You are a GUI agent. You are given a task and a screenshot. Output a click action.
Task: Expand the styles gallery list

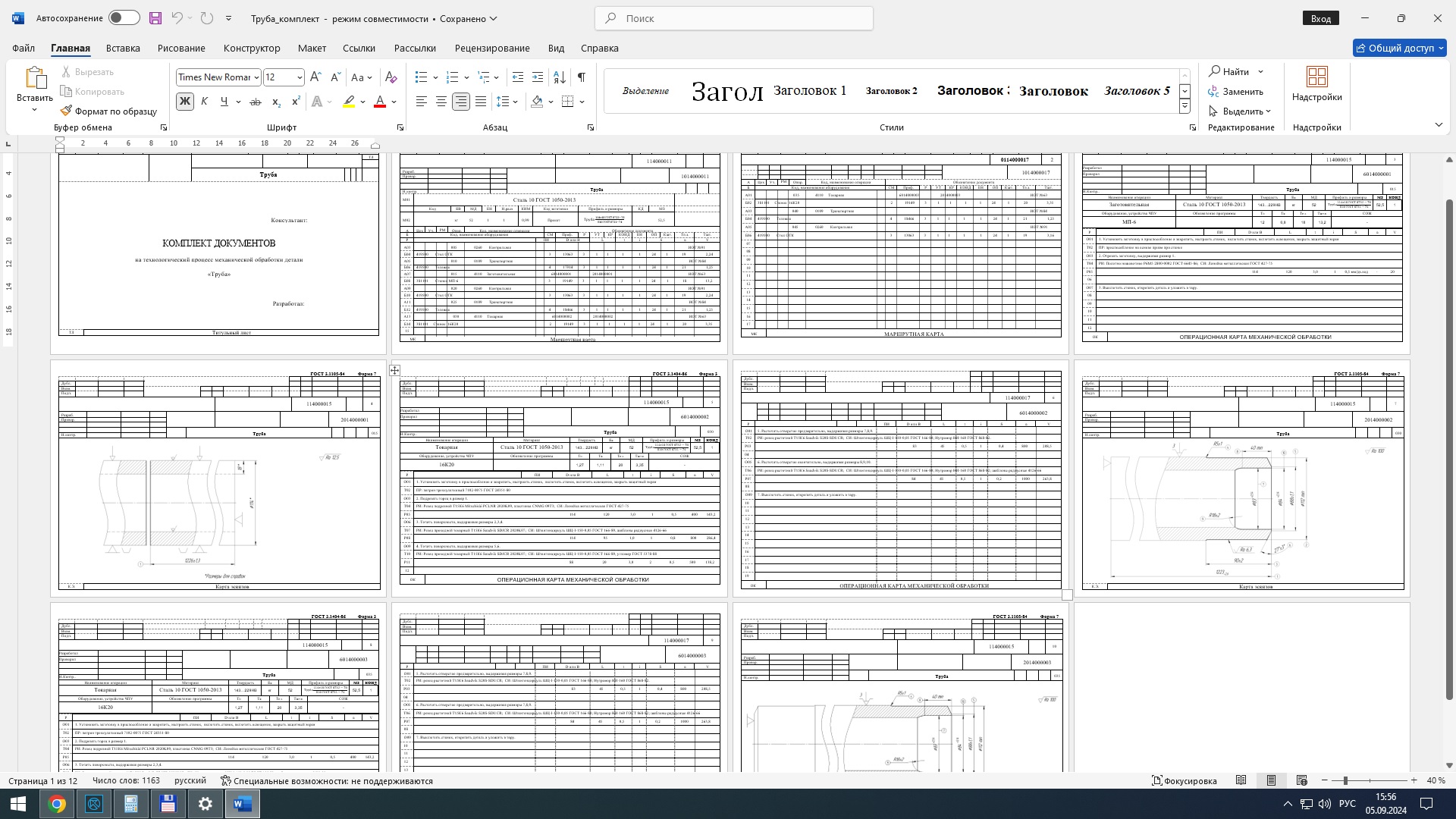coord(1185,107)
